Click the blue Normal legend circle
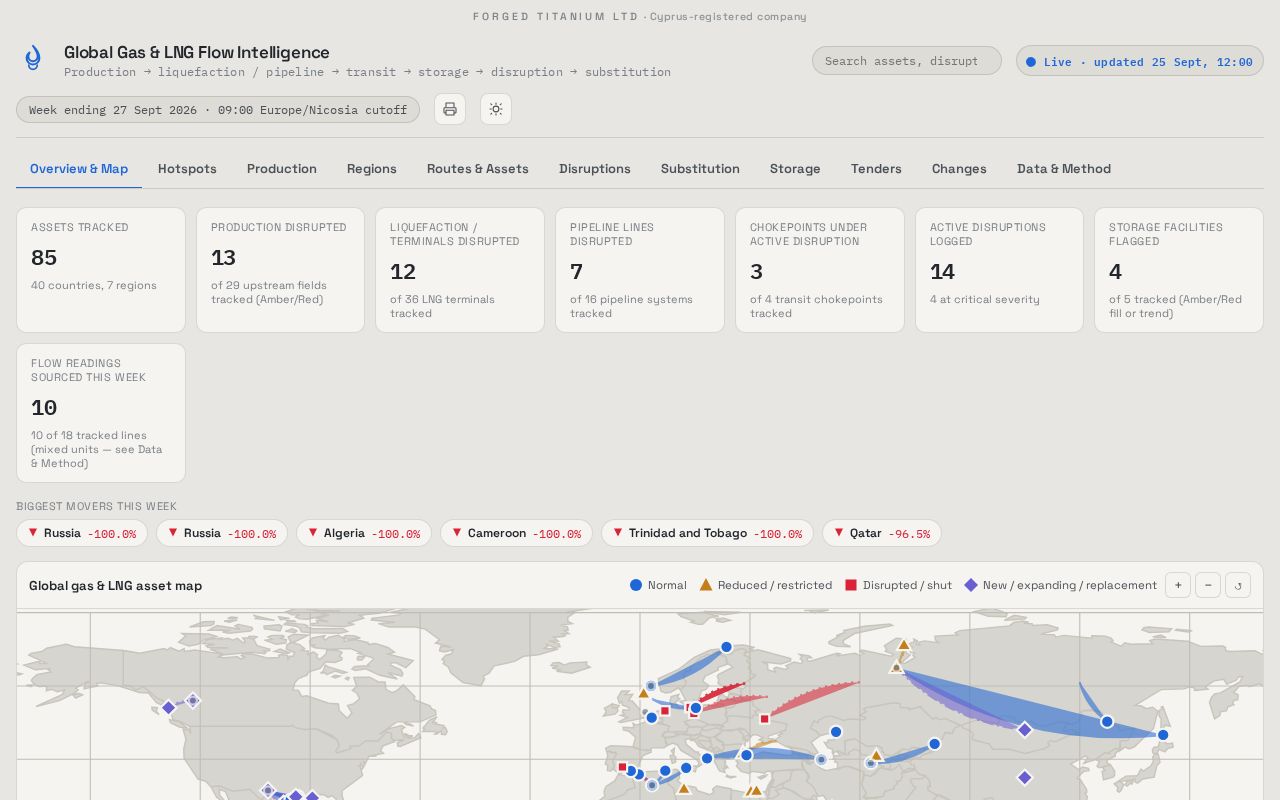Image resolution: width=1280 pixels, height=800 pixels. point(635,585)
